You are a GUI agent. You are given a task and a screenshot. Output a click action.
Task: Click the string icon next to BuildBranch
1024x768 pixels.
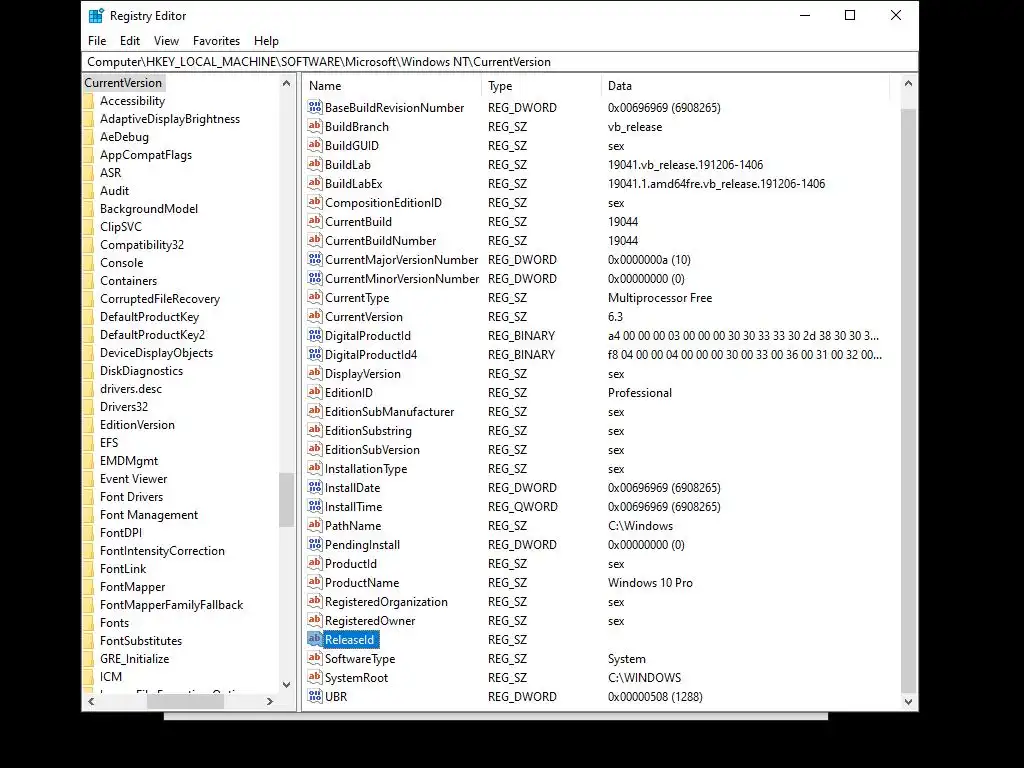[315, 126]
